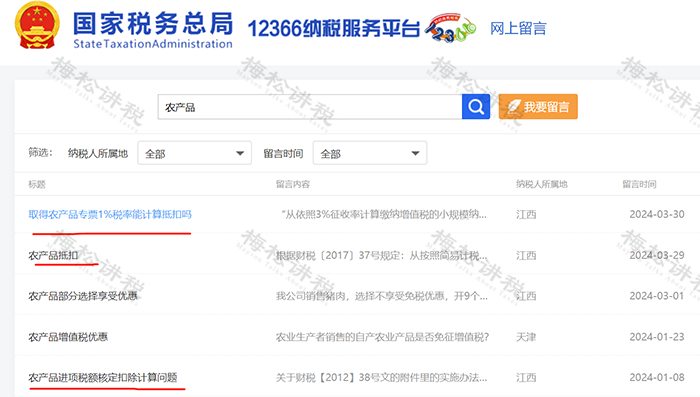Click the message preview starting 我公司销售猪肉
The image size is (700, 397).
[382, 296]
